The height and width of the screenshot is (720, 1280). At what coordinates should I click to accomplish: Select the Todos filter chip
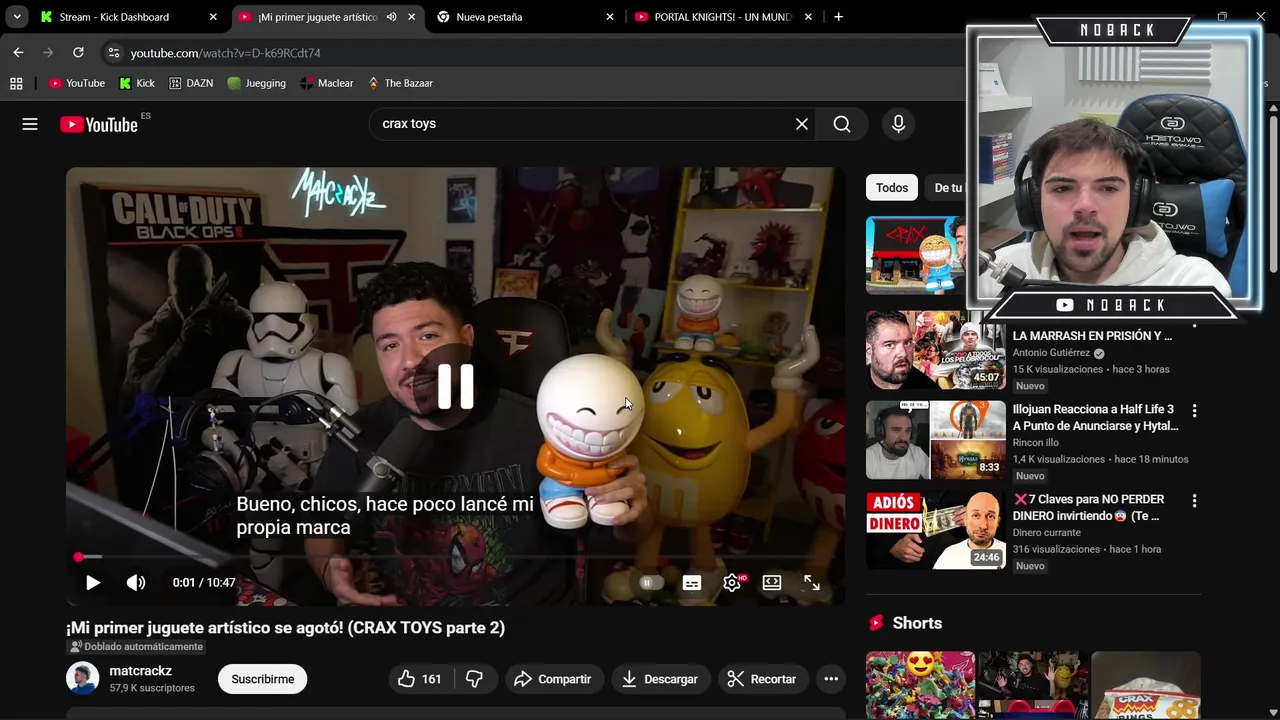tap(892, 187)
